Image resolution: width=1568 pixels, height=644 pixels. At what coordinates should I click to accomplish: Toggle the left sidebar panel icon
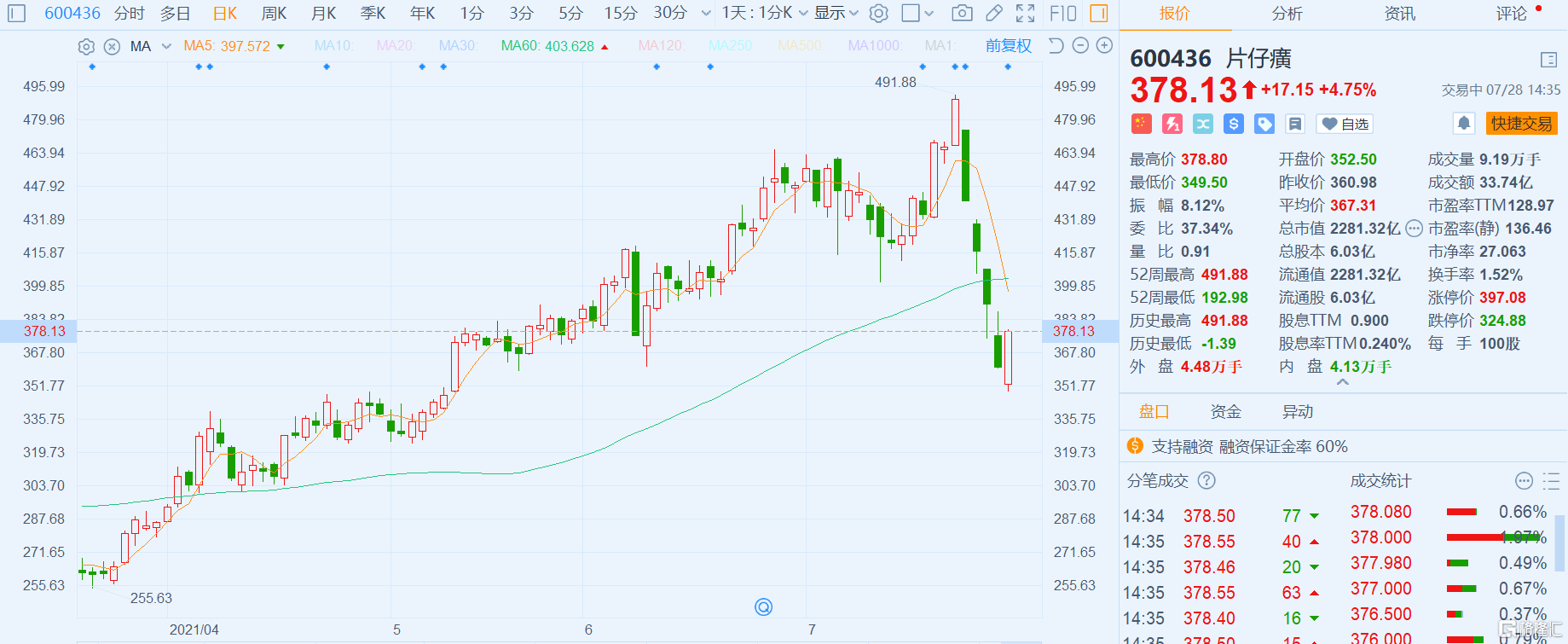pos(16,14)
